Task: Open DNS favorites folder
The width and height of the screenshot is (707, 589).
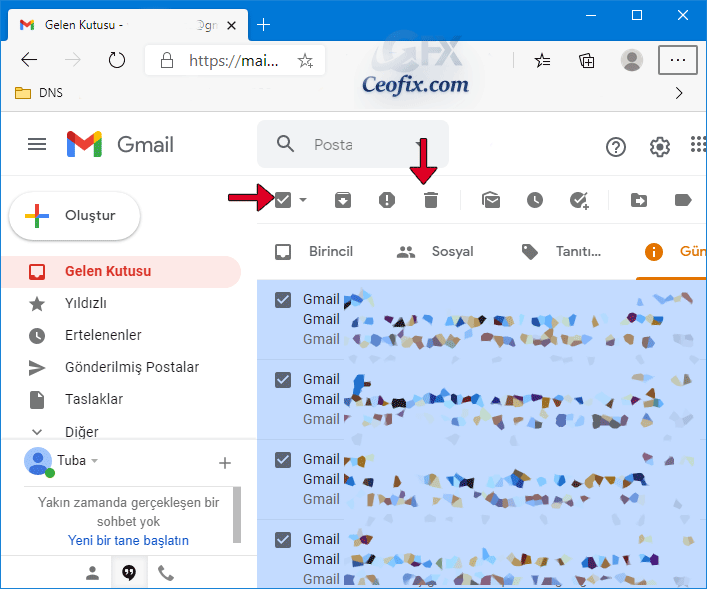Action: tap(39, 93)
